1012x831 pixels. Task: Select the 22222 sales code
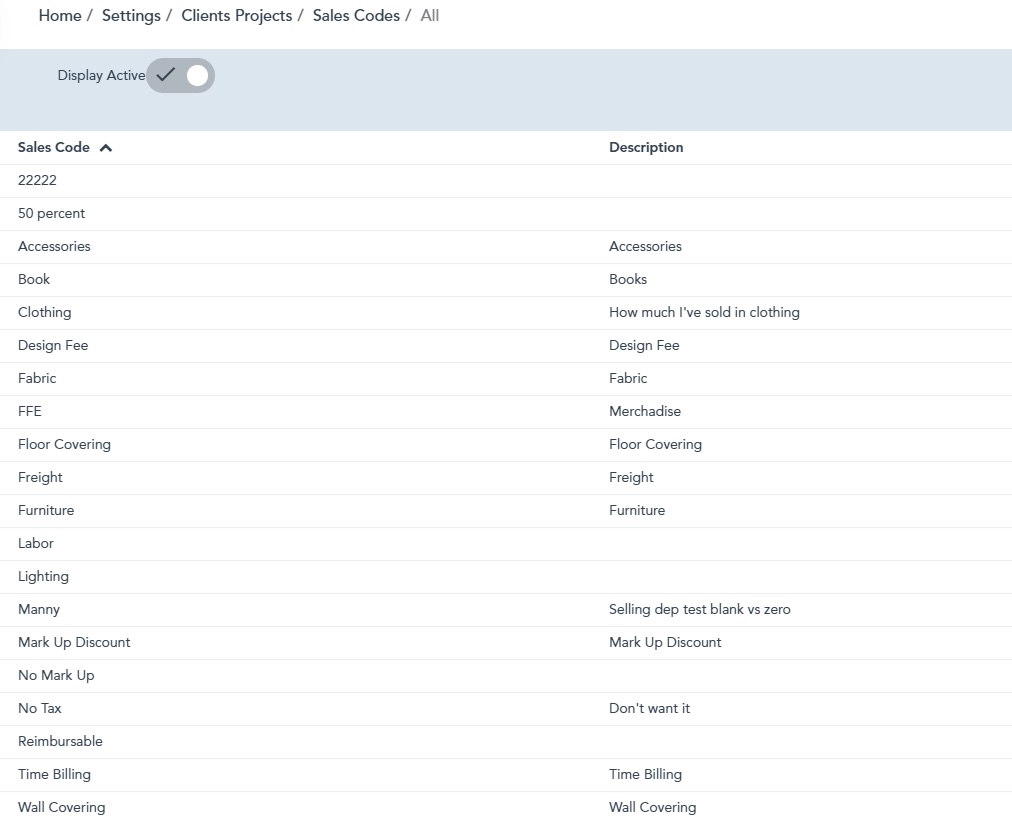tap(37, 180)
